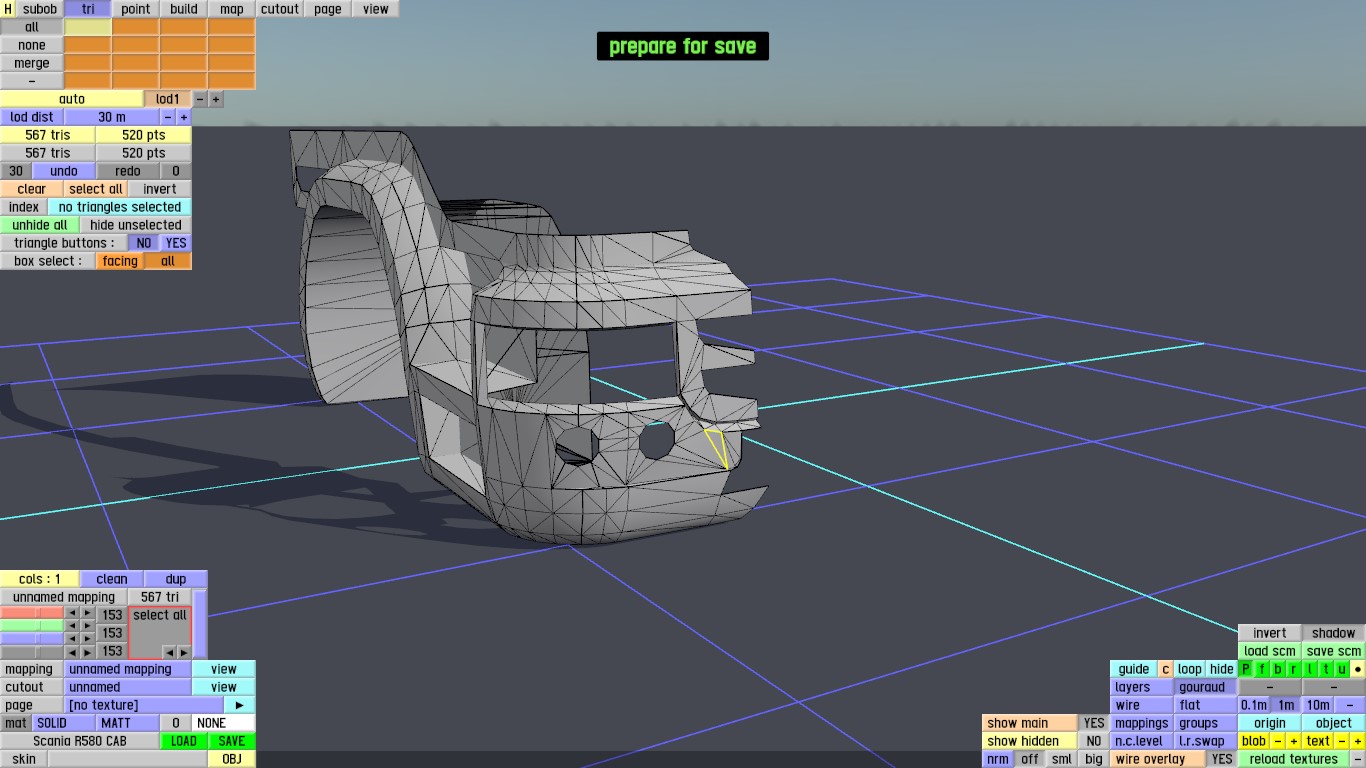This screenshot has height=768, width=1366.
Task: Set triangle buttons to NO
Action: click(144, 243)
